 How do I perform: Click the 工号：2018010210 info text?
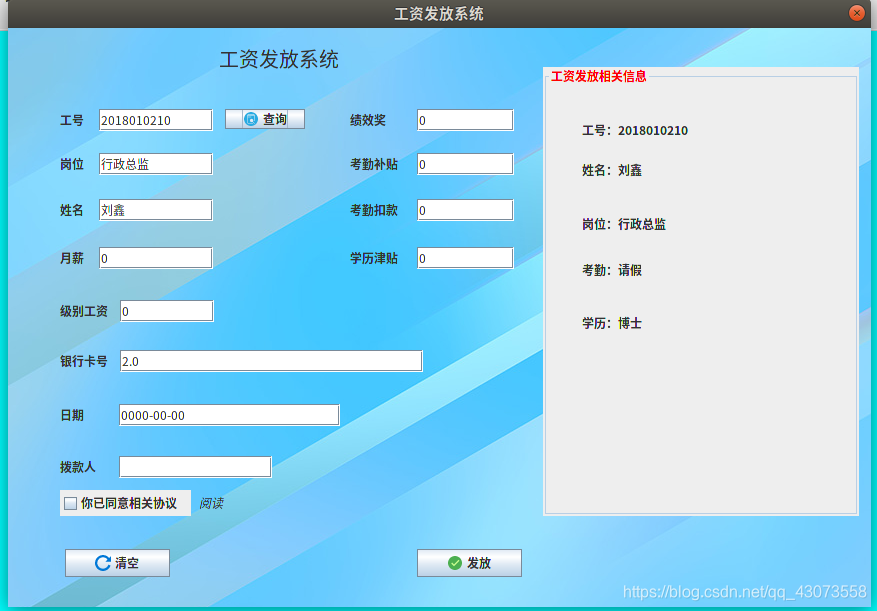pos(635,131)
